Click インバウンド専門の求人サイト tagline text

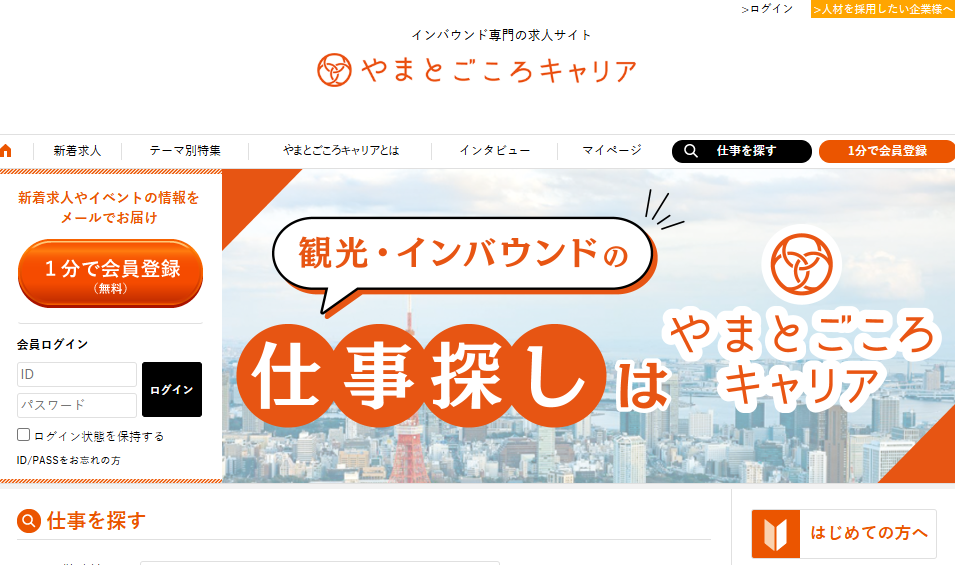click(501, 35)
